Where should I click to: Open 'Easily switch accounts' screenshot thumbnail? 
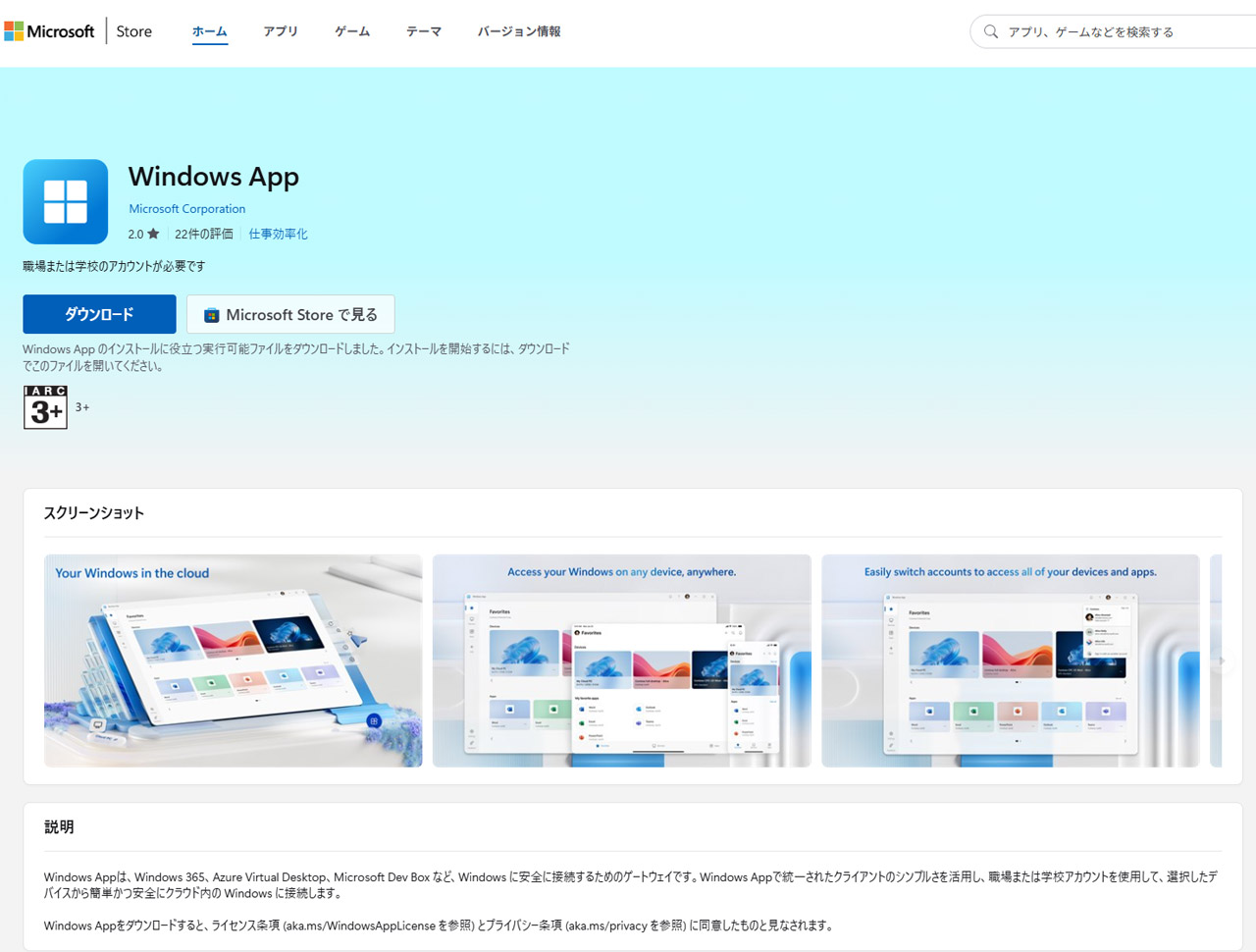pyautogui.click(x=1011, y=661)
